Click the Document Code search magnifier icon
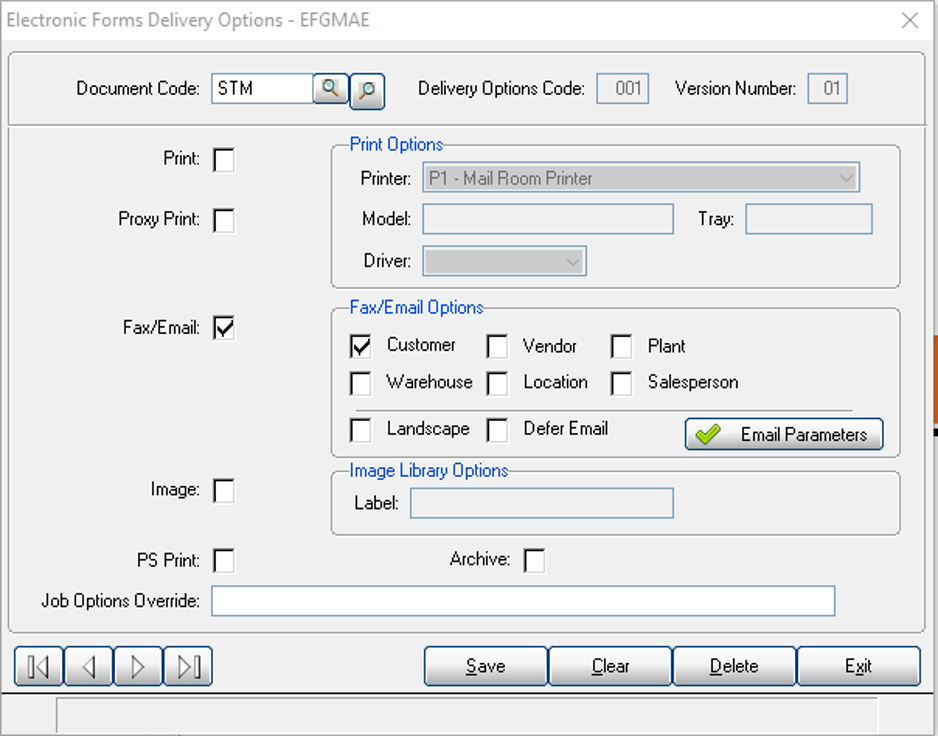Image resolution: width=938 pixels, height=736 pixels. tap(331, 89)
